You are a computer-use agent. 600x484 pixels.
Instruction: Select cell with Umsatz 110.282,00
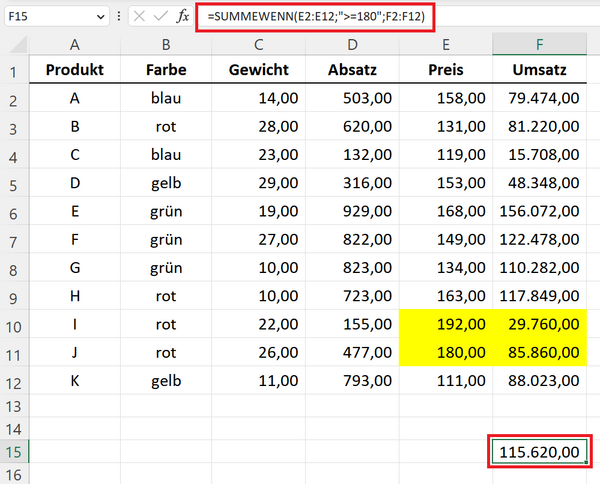[540, 267]
